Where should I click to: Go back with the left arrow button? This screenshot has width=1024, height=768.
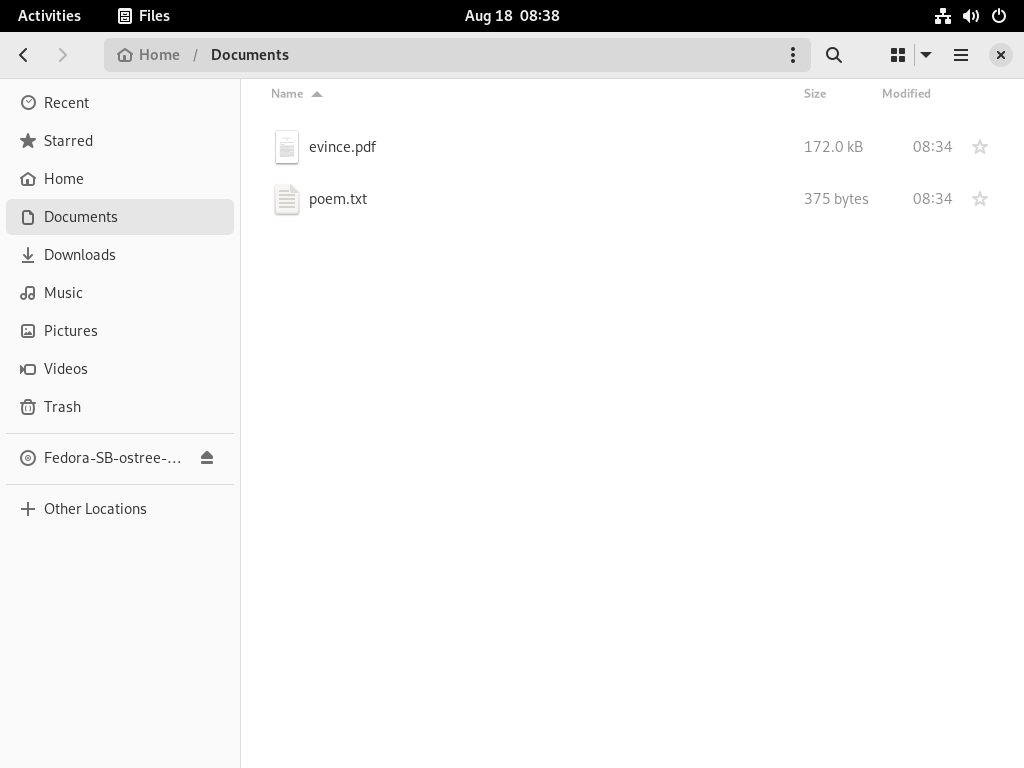[24, 55]
